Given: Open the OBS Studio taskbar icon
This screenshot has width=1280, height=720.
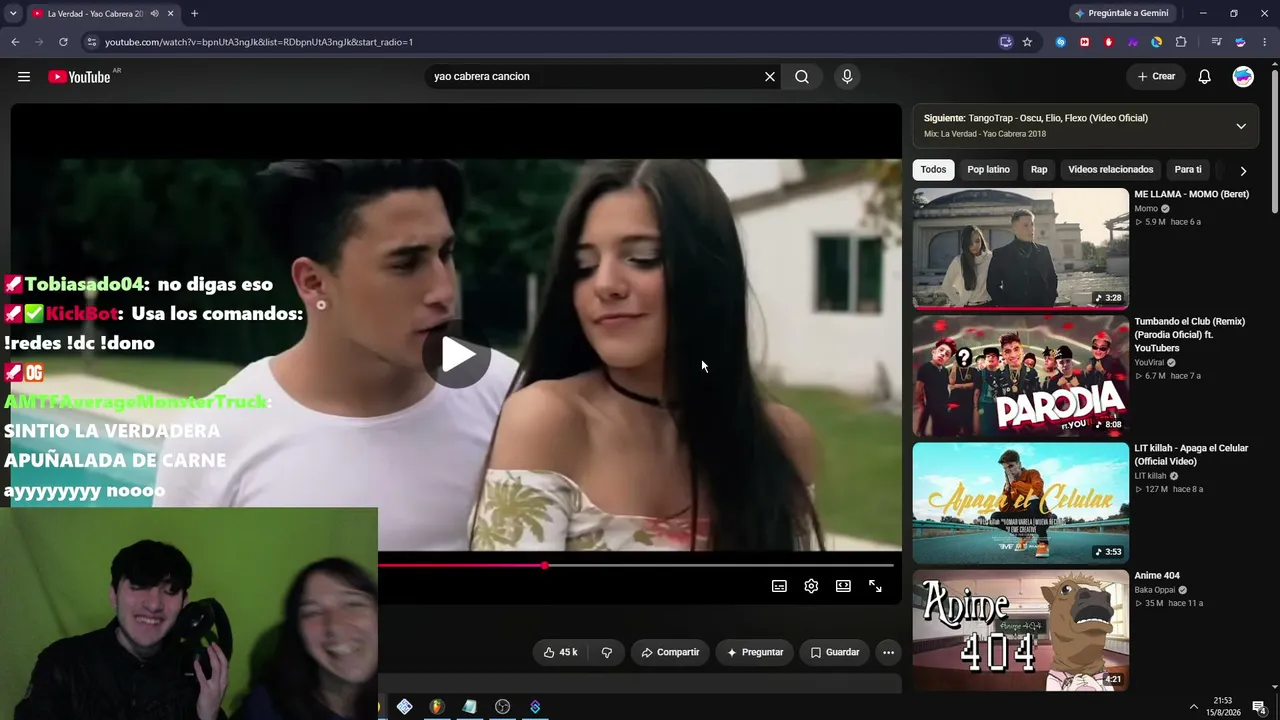Looking at the screenshot, I should [x=502, y=707].
